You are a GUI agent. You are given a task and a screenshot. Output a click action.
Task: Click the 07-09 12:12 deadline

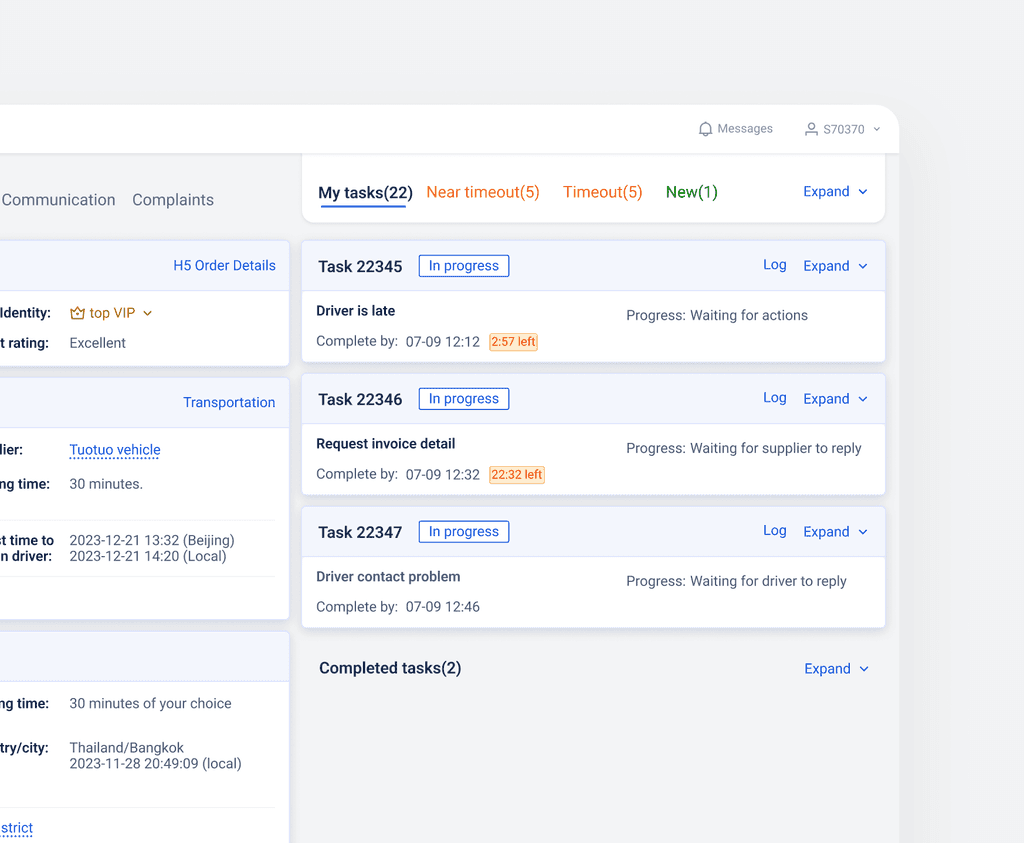tap(443, 342)
